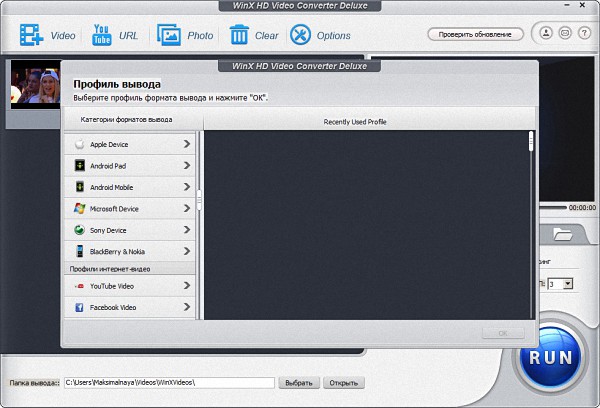Expand the Apple Device category arrow

(187, 144)
